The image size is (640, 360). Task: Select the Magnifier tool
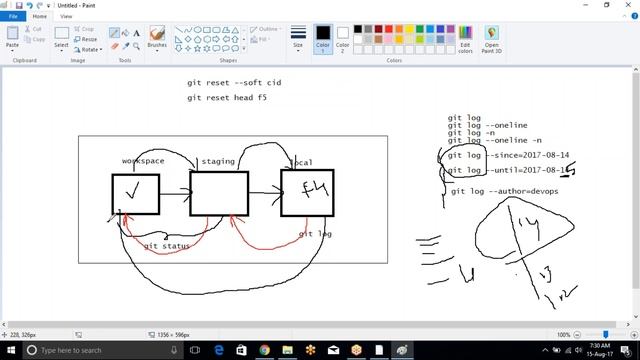tap(136, 46)
